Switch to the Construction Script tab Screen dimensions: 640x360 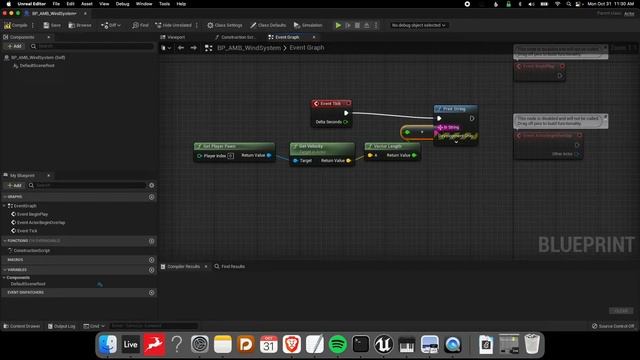(x=238, y=37)
